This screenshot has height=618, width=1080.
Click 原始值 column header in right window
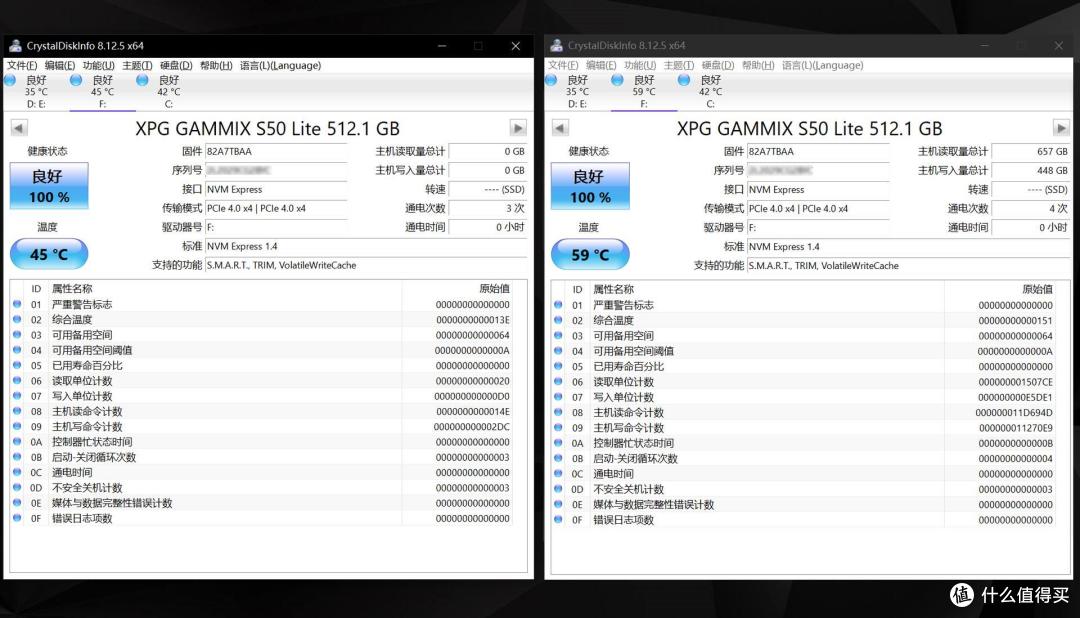pos(1037,289)
